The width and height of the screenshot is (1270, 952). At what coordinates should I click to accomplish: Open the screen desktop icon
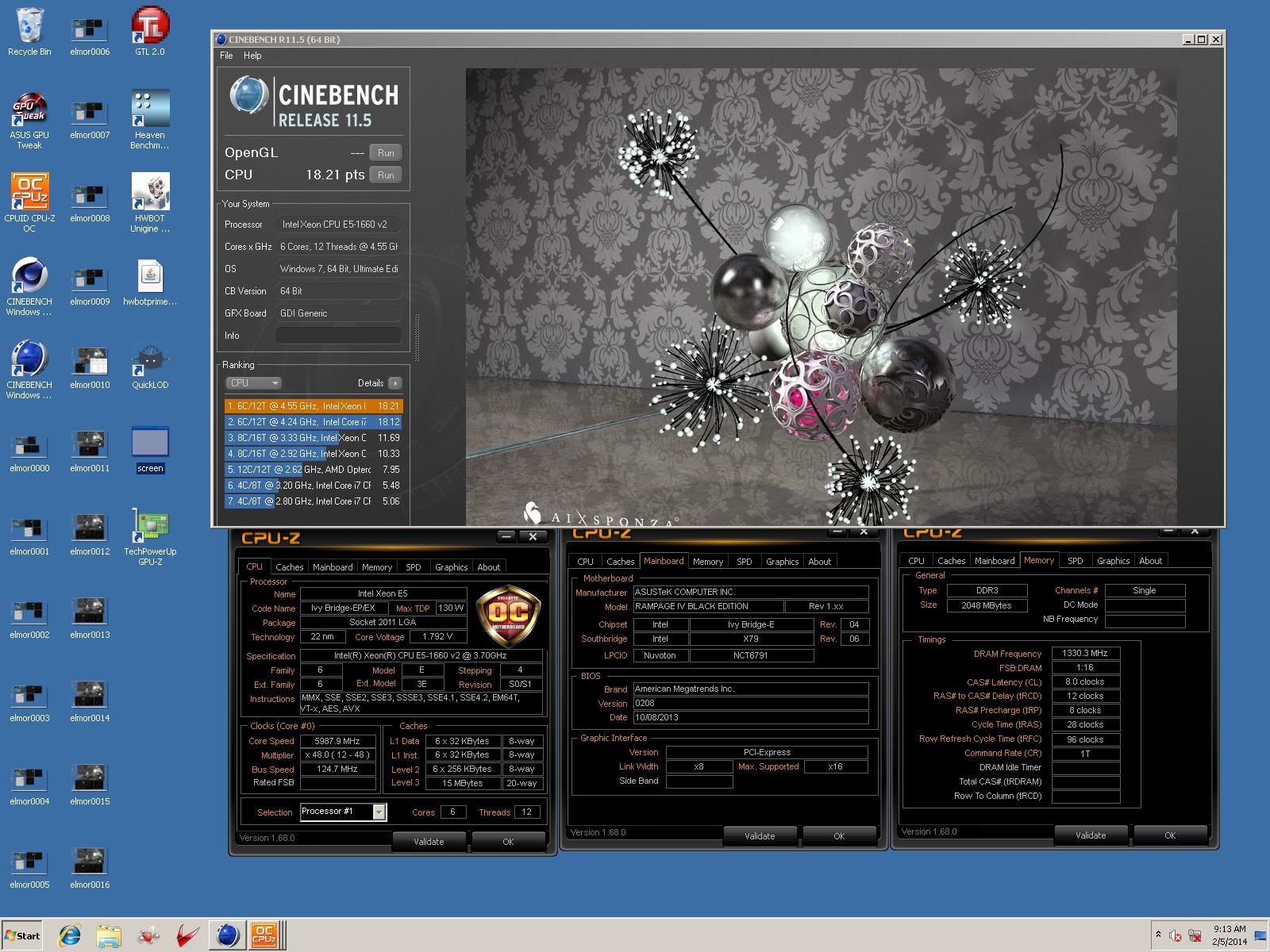click(150, 450)
